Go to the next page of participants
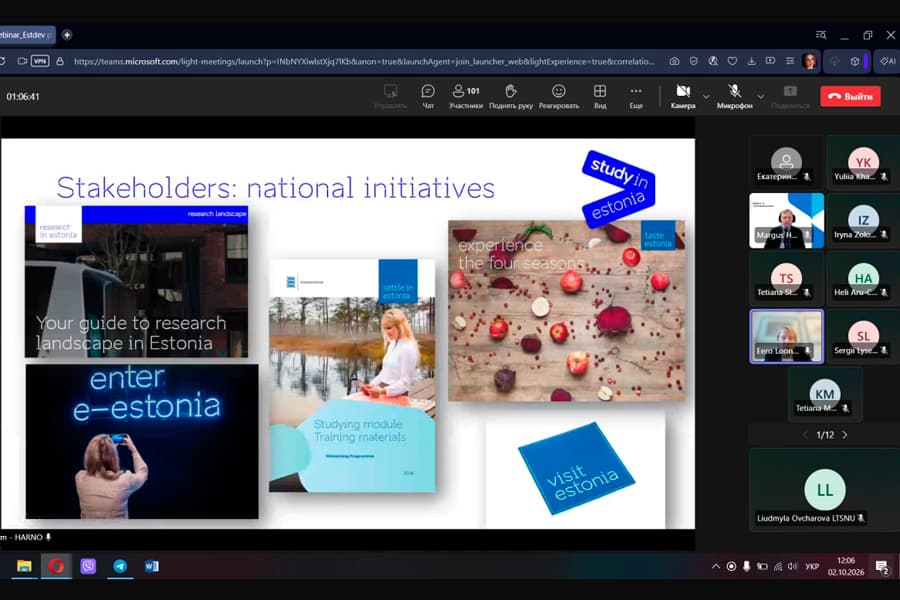The height and width of the screenshot is (600, 900). (845, 435)
